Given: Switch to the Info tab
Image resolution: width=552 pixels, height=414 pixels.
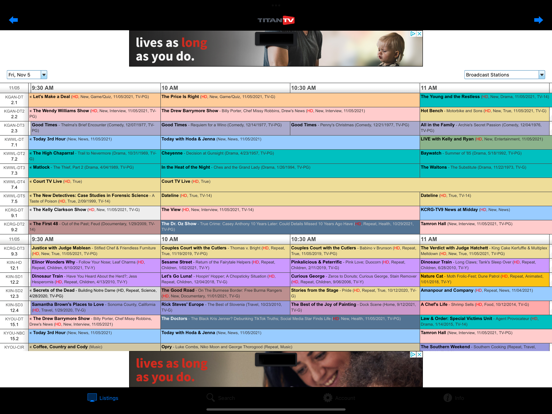Looking at the screenshot, I should [x=453, y=398].
